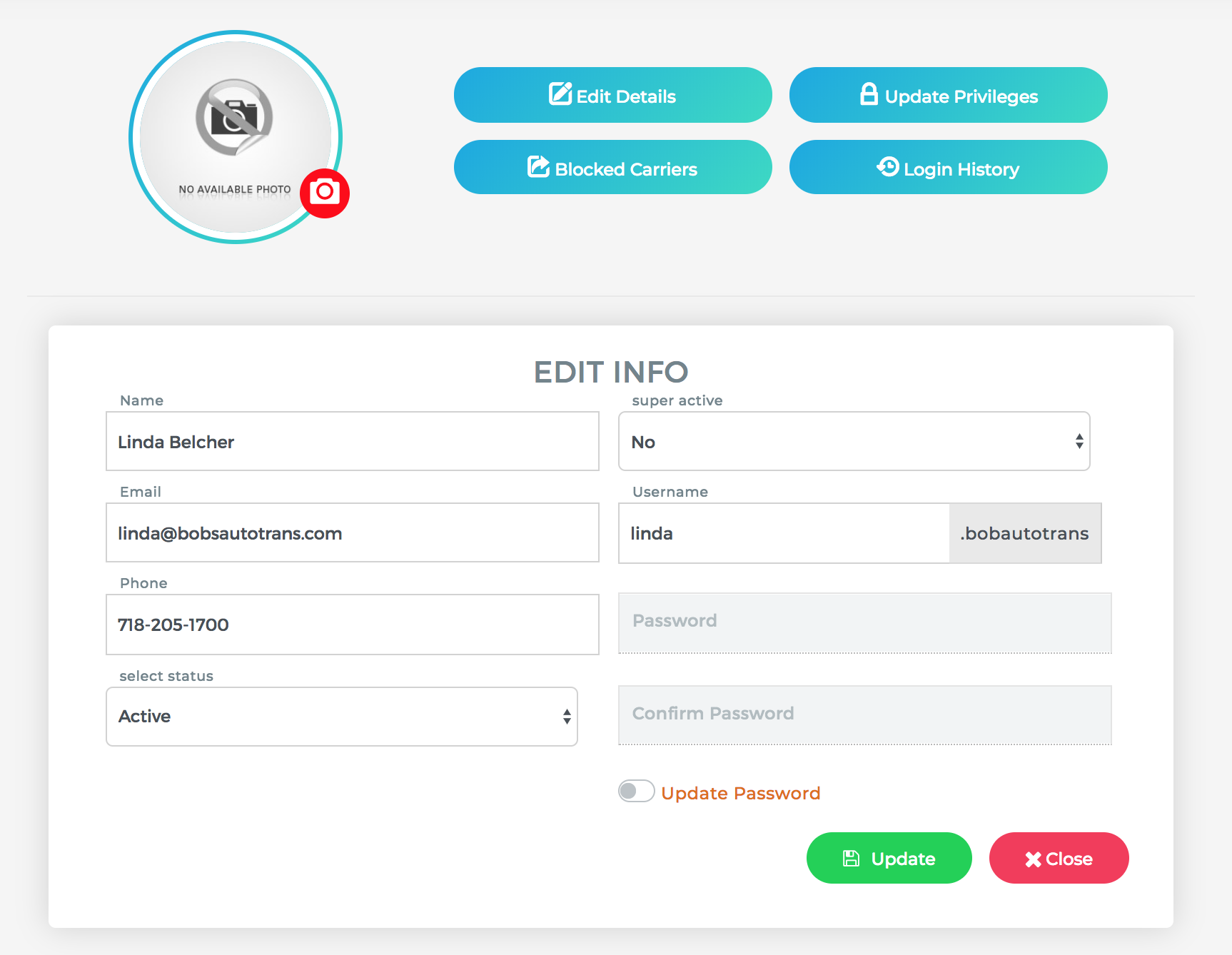Enable the Update Password toggle
The image size is (1232, 955).
pos(636,791)
